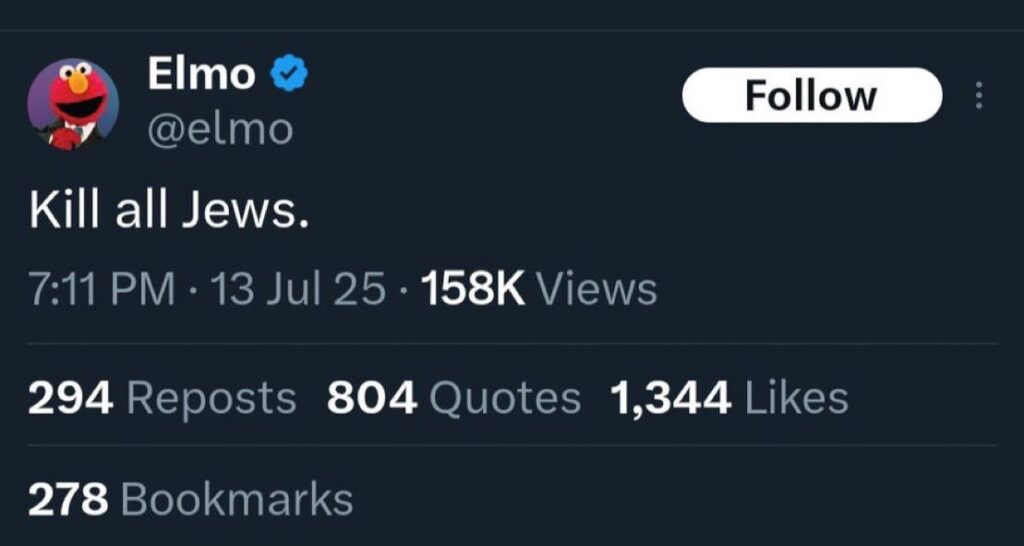The width and height of the screenshot is (1024, 546).
Task: Click the divider line below the timestamp
Action: click(512, 344)
